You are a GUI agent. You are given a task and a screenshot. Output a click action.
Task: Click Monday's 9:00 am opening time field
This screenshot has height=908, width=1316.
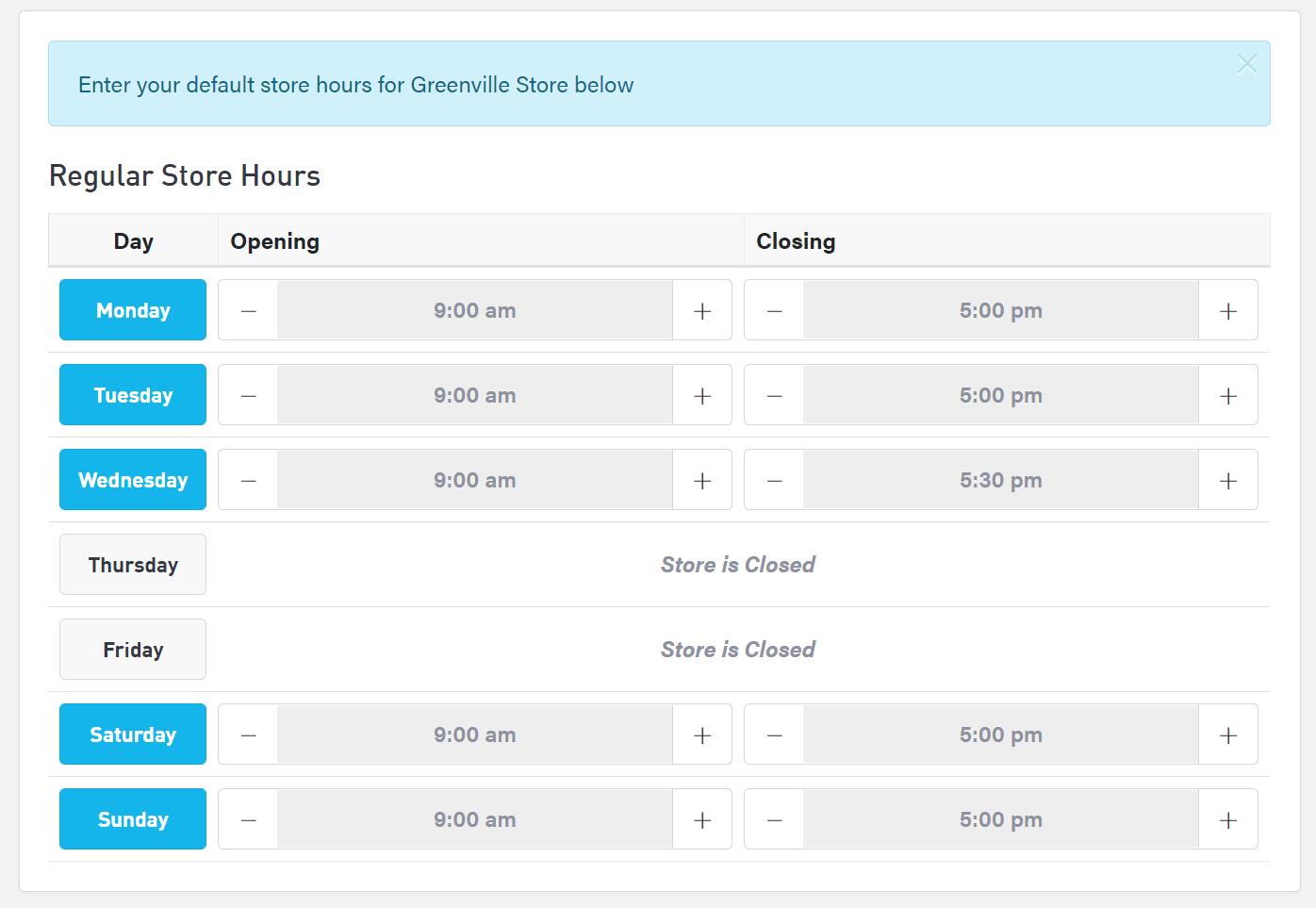tap(474, 309)
